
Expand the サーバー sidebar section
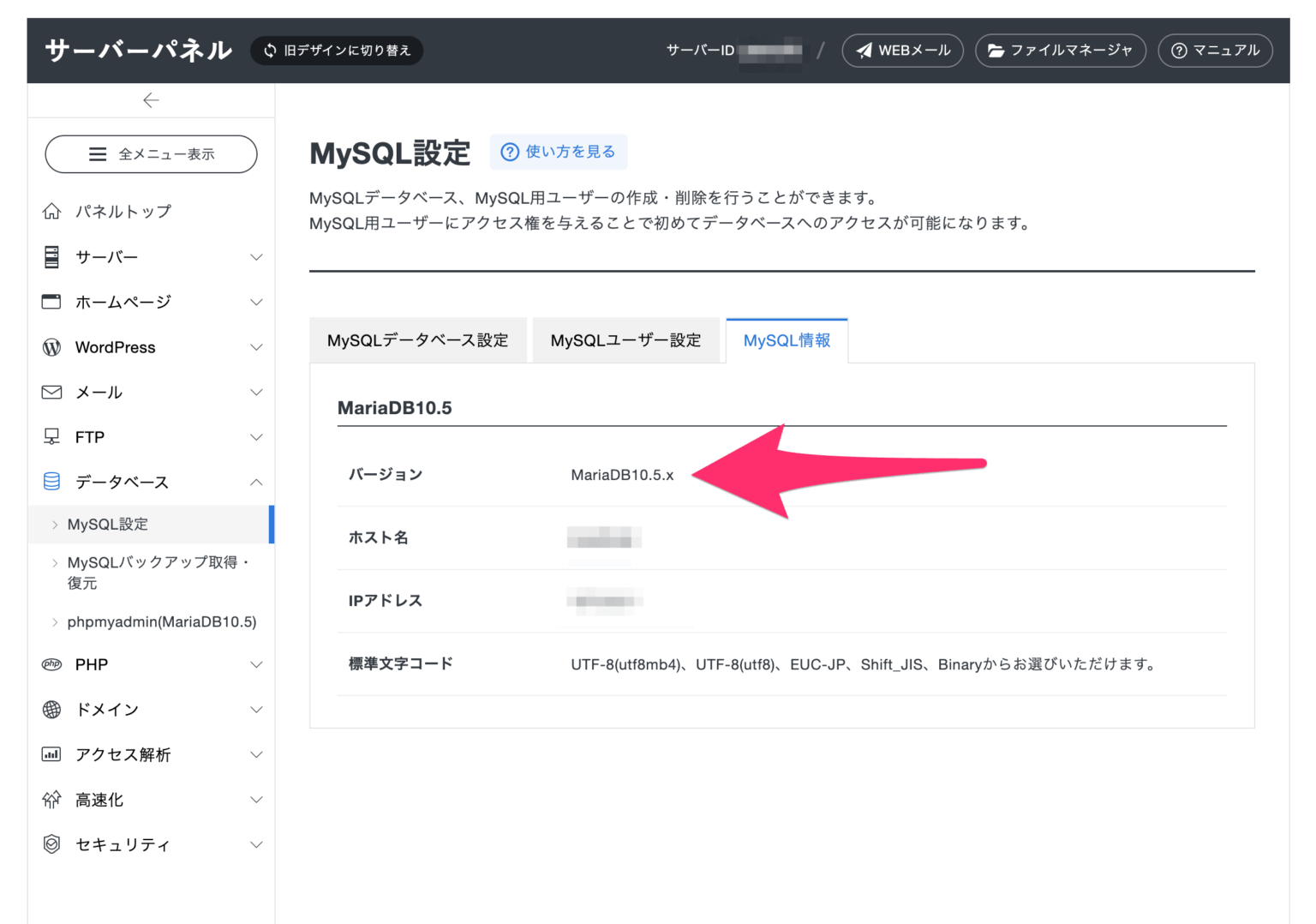point(256,256)
